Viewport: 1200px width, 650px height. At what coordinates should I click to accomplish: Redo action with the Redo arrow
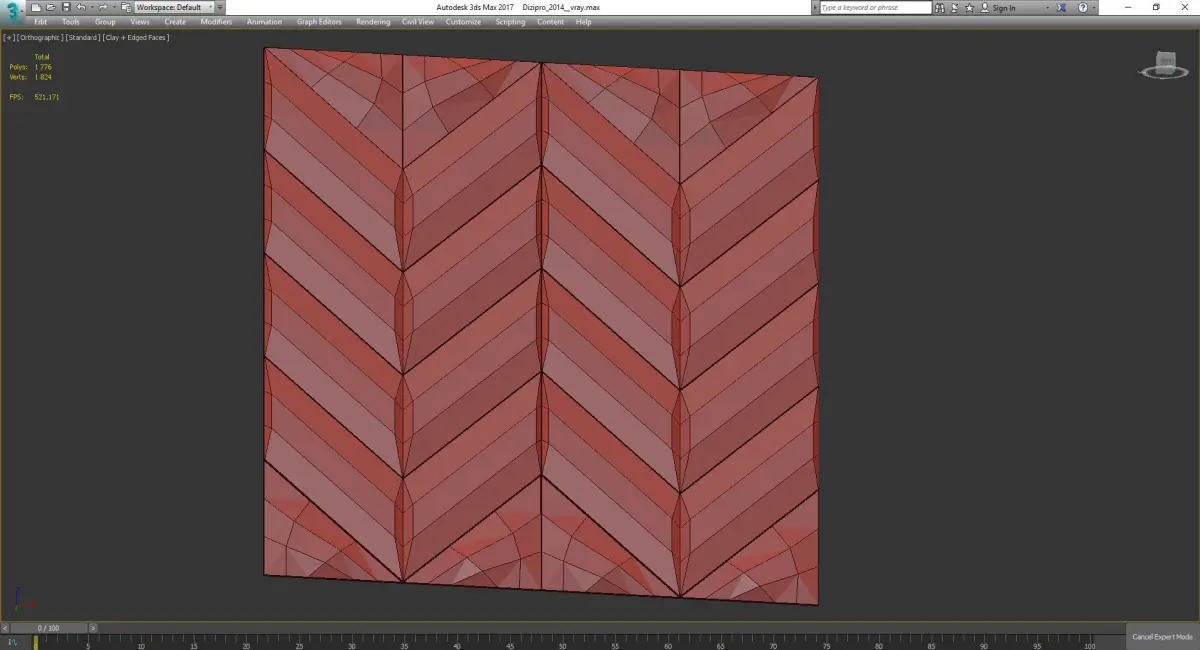103,7
